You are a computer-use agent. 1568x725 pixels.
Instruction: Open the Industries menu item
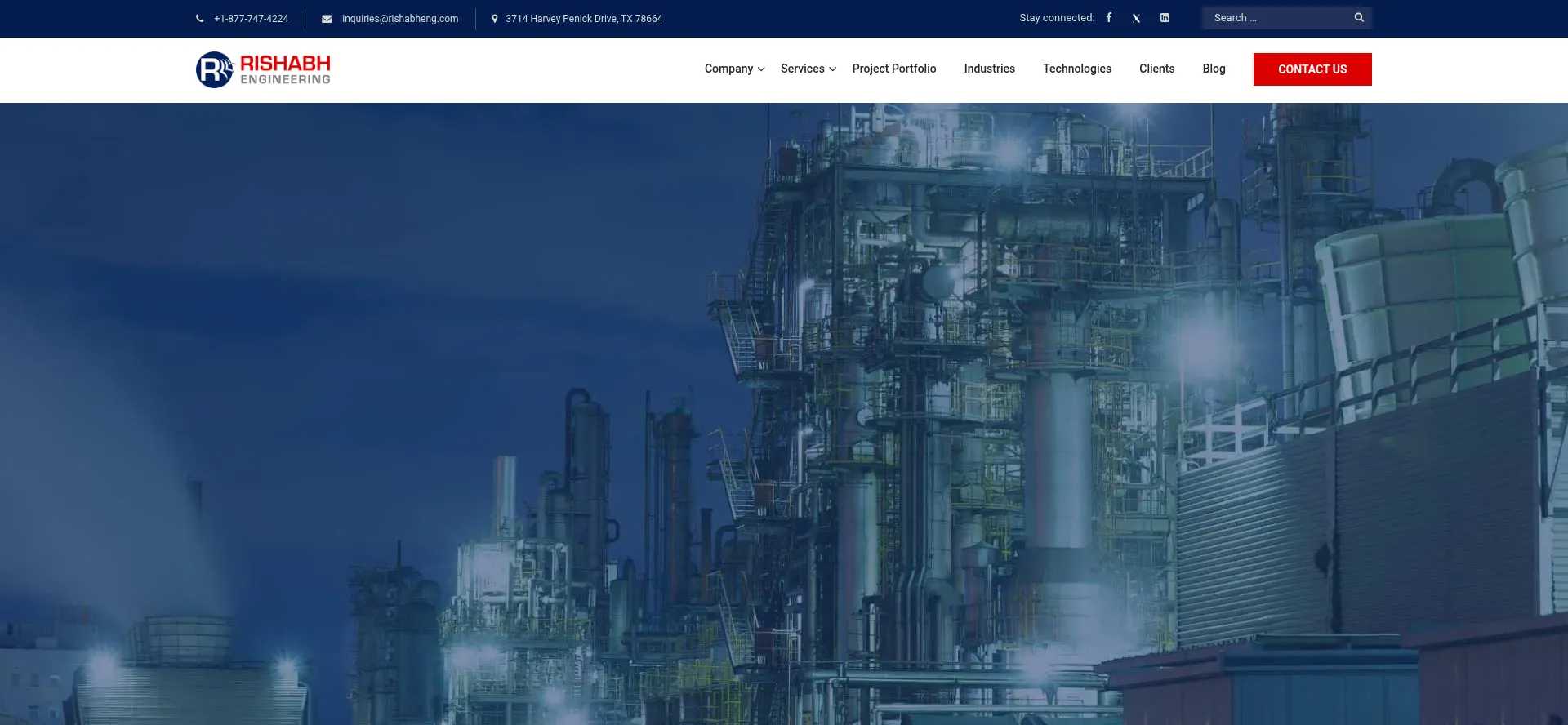989,69
